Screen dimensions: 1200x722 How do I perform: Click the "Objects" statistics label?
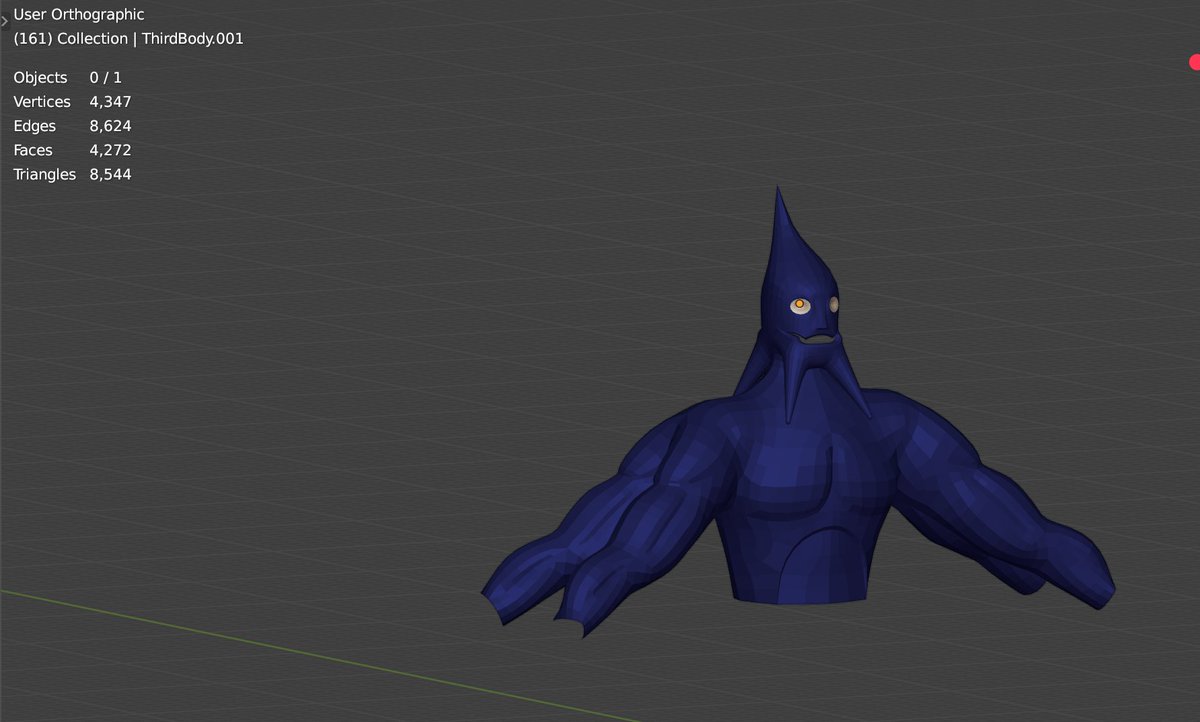[x=40, y=78]
